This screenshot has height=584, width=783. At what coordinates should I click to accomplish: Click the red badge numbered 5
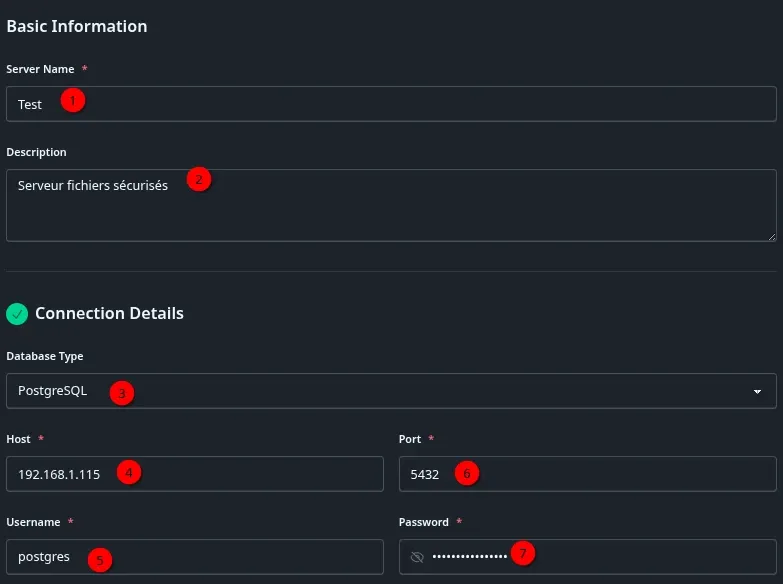pyautogui.click(x=98, y=559)
